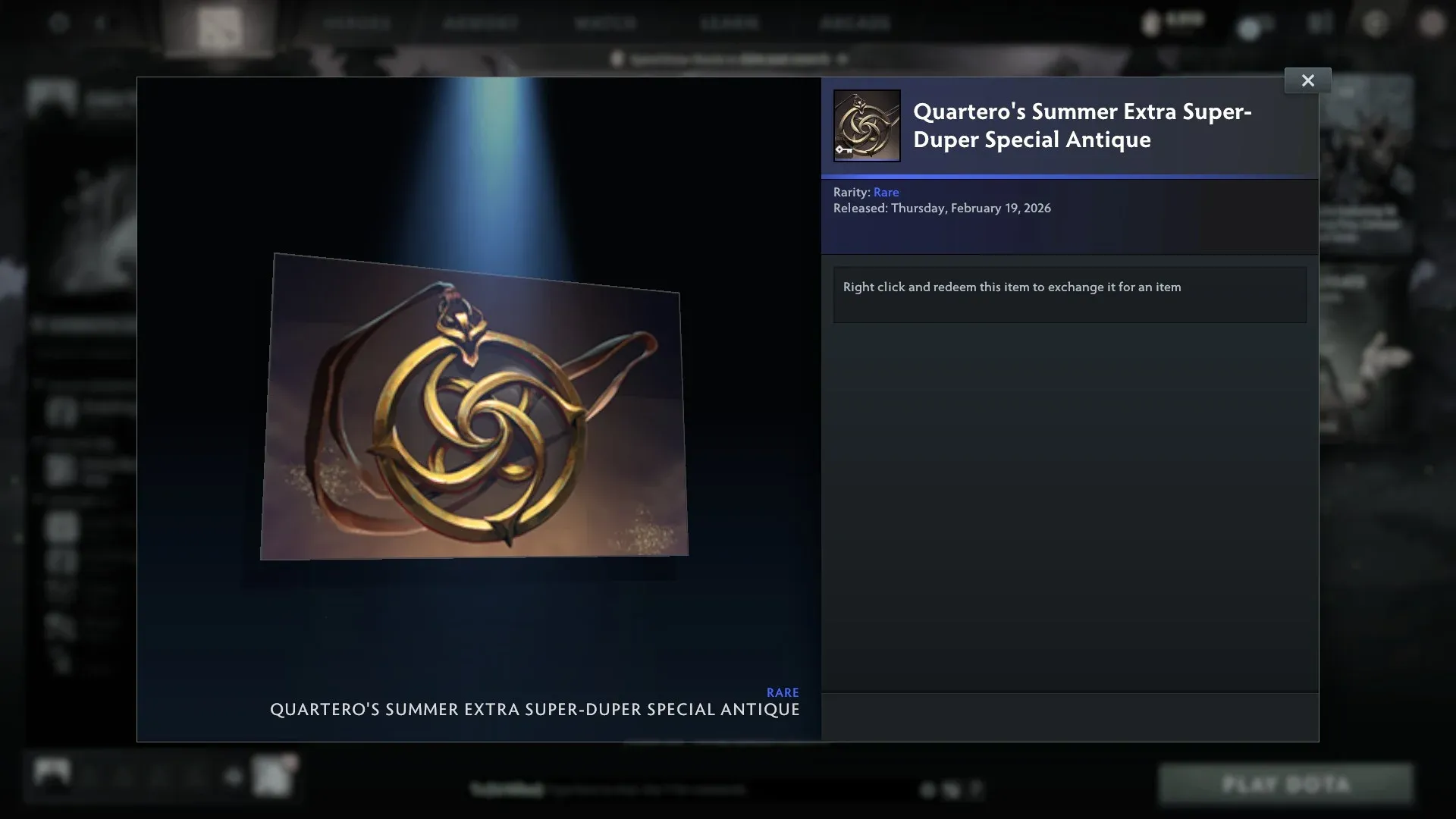Click the uppercase RARE label above the caption
Image resolution: width=1456 pixels, height=819 pixels.
point(783,692)
